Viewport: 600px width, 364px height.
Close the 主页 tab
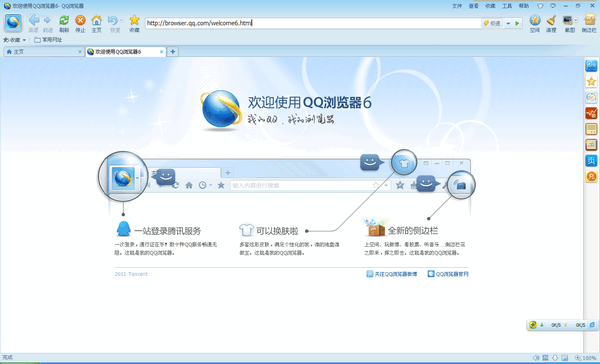point(80,52)
